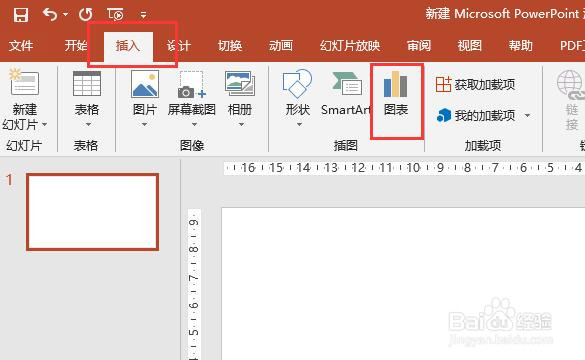Click the blank slide canvas
585x360 pixels.
pyautogui.click(x=403, y=284)
